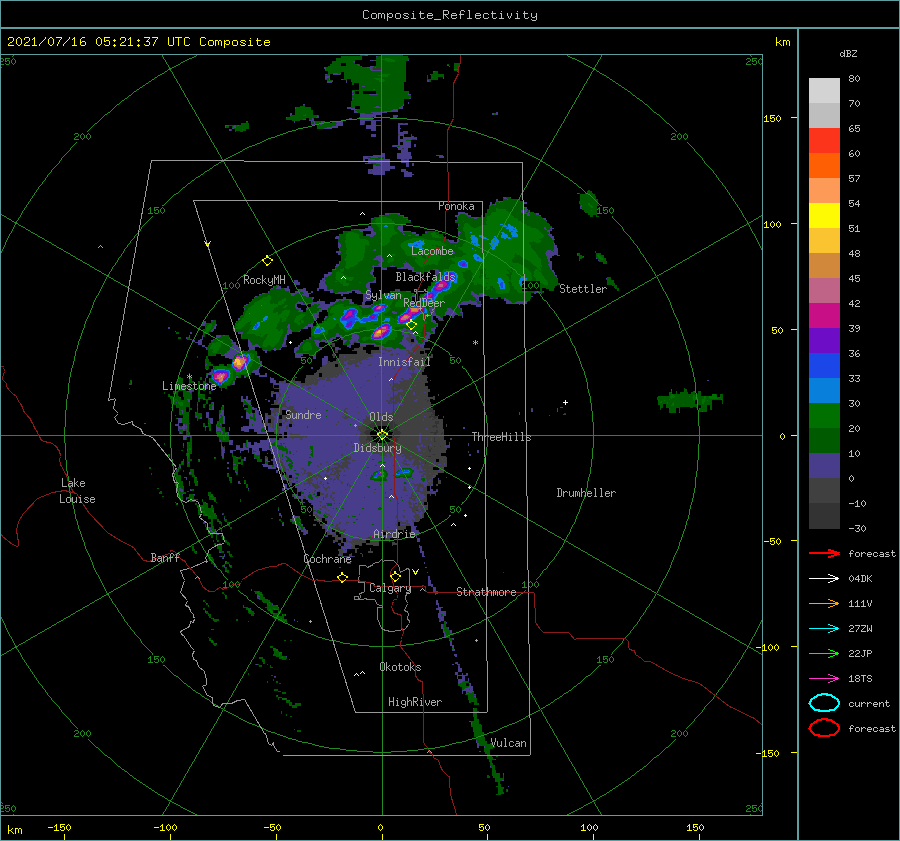Viewport: 900px width, 841px height.
Task: Click the yellow diamond marker above Calgary
Action: [x=395, y=576]
